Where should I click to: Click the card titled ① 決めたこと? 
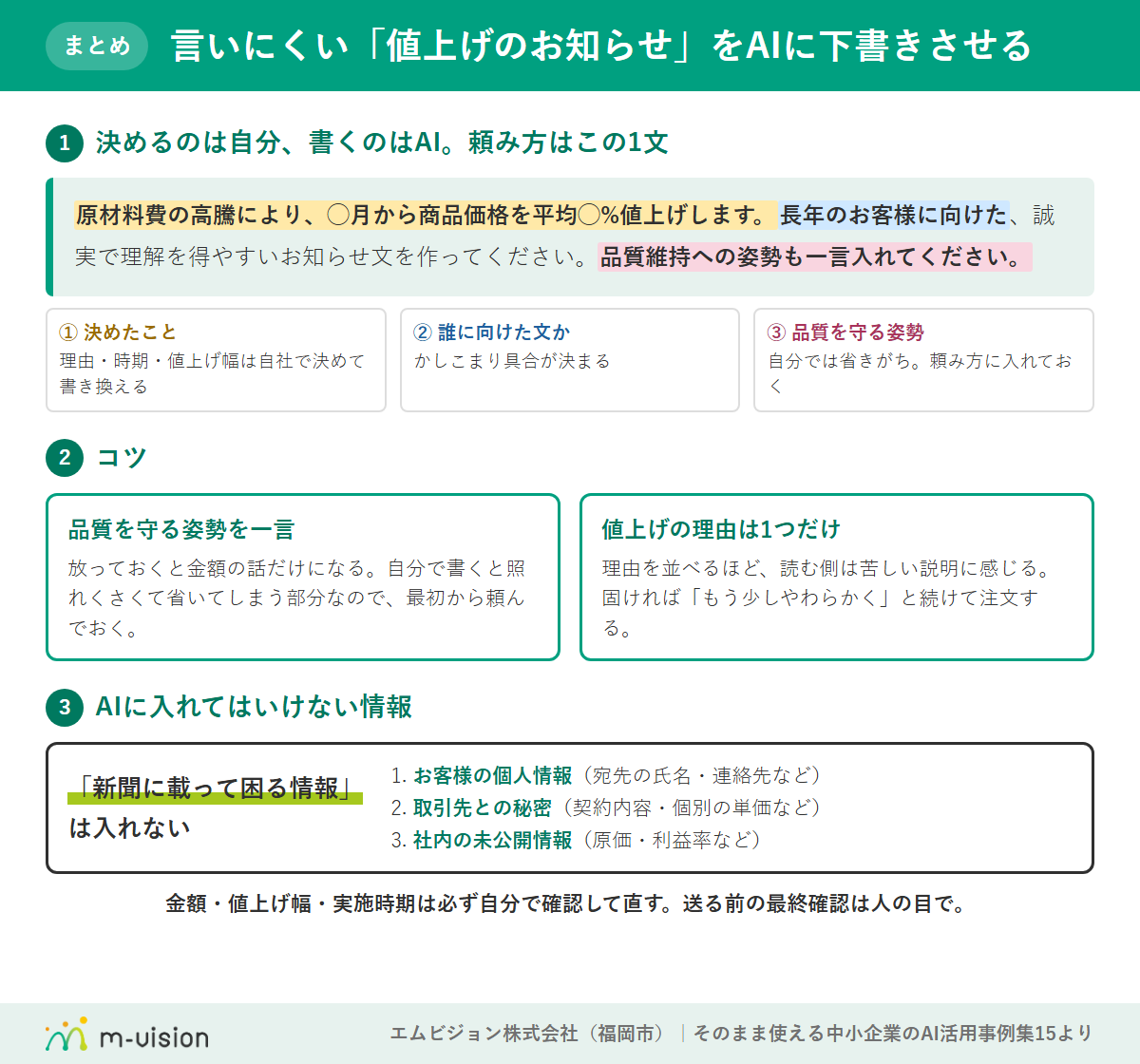point(216,360)
